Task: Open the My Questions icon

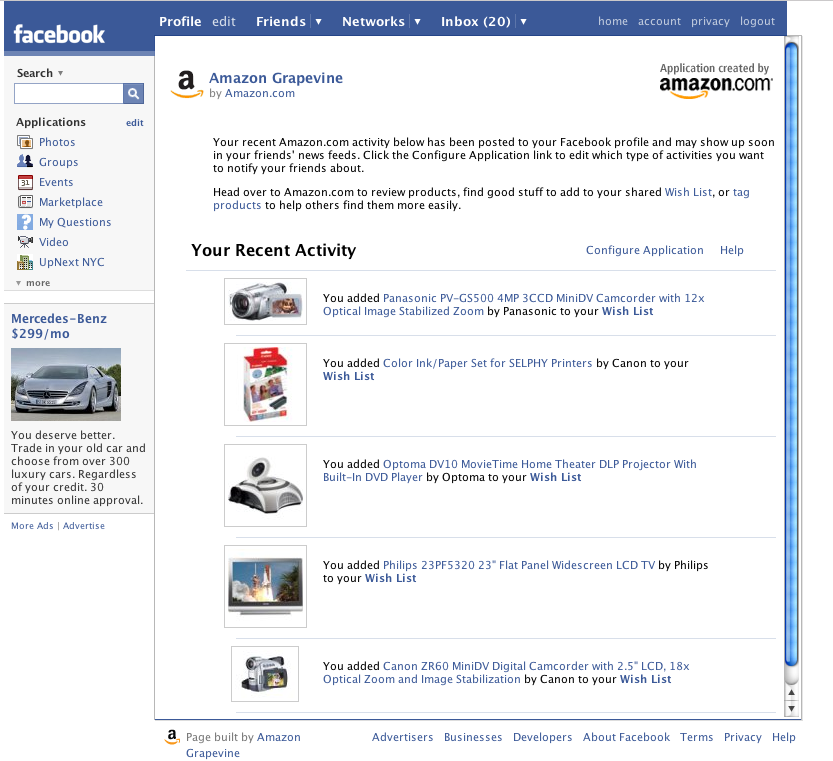Action: (25, 222)
